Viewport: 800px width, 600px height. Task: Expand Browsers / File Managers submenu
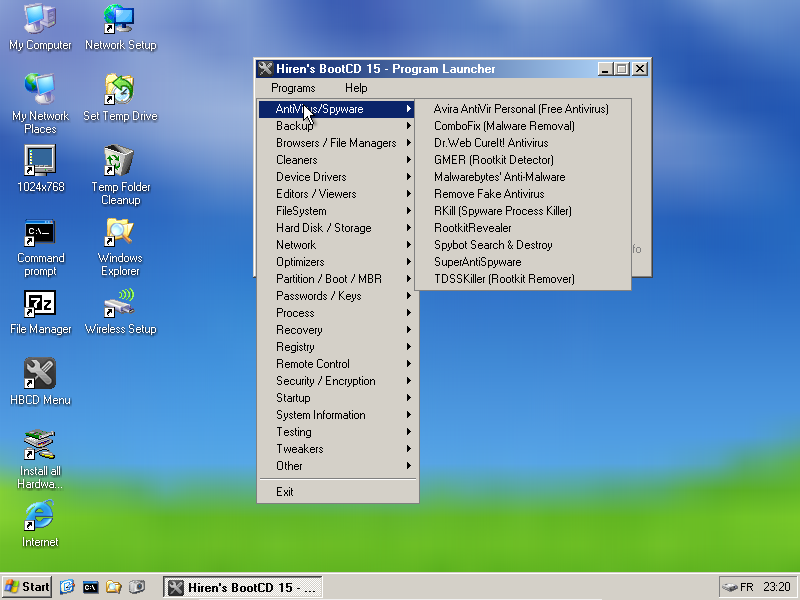[x=337, y=143]
